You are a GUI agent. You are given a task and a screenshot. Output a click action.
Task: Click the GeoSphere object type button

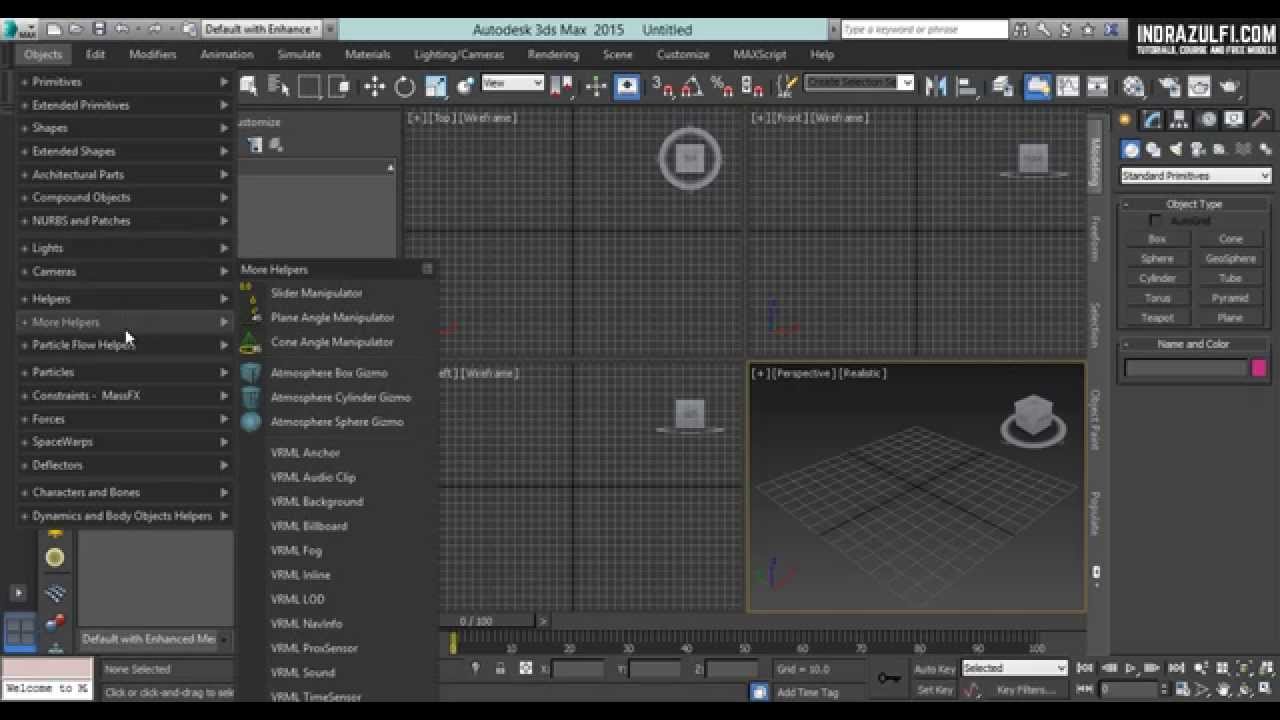[1230, 258]
